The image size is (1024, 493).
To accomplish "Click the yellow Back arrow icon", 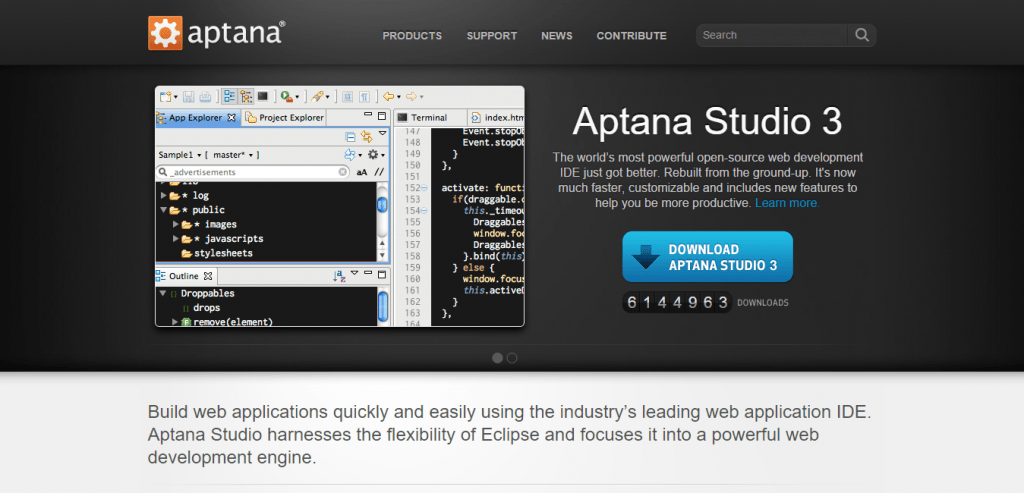I will click(388, 97).
